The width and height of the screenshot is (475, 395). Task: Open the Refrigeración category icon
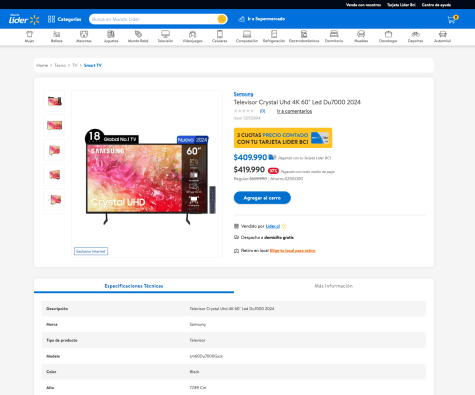pos(274,37)
